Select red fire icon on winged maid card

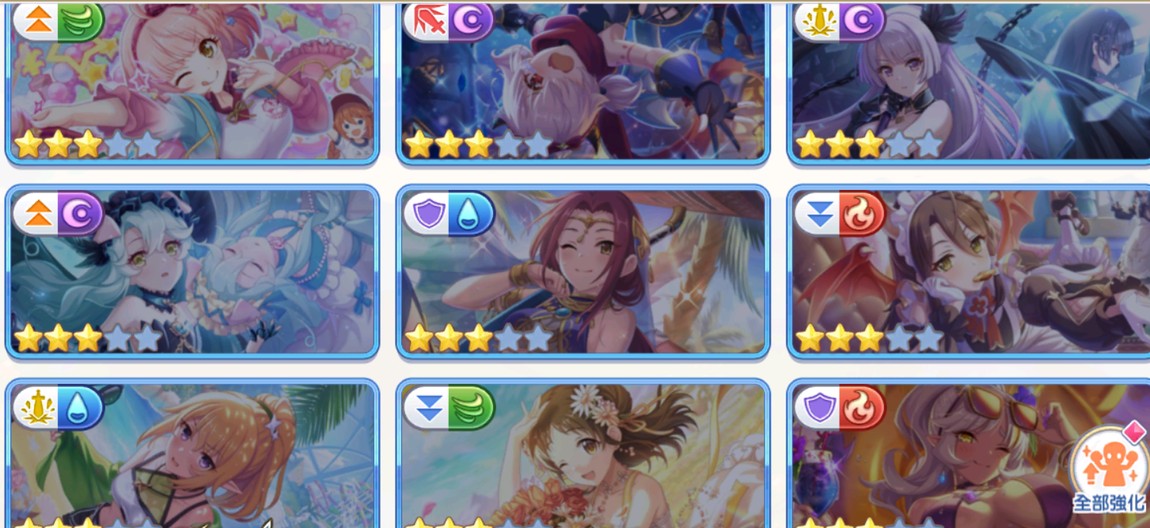(x=860, y=214)
